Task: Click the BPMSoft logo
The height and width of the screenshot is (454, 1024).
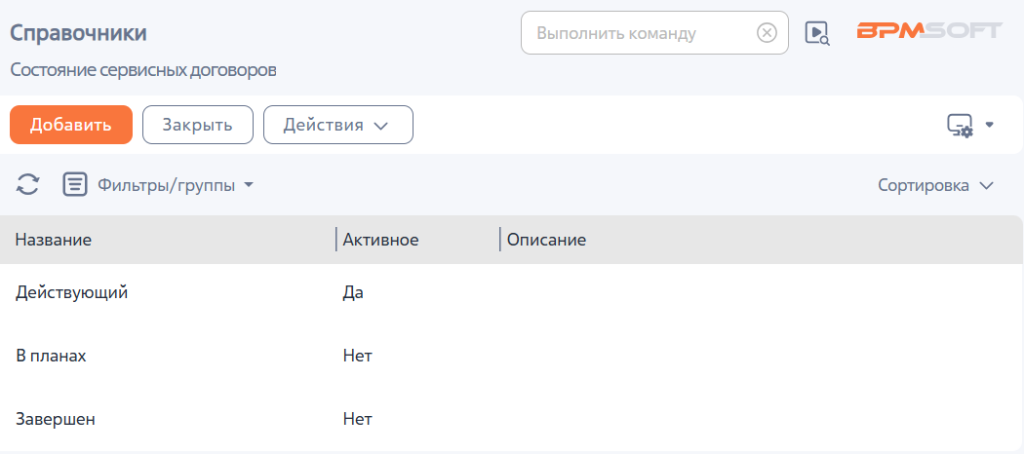Action: point(929,31)
